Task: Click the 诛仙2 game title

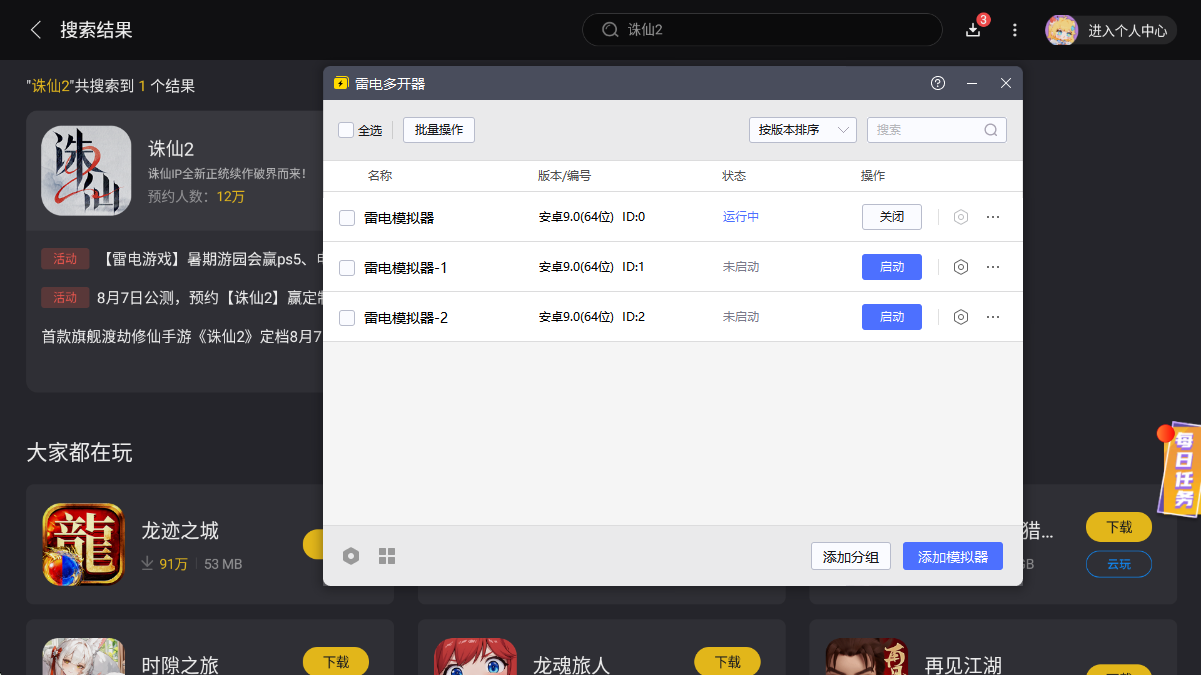Action: click(x=171, y=149)
